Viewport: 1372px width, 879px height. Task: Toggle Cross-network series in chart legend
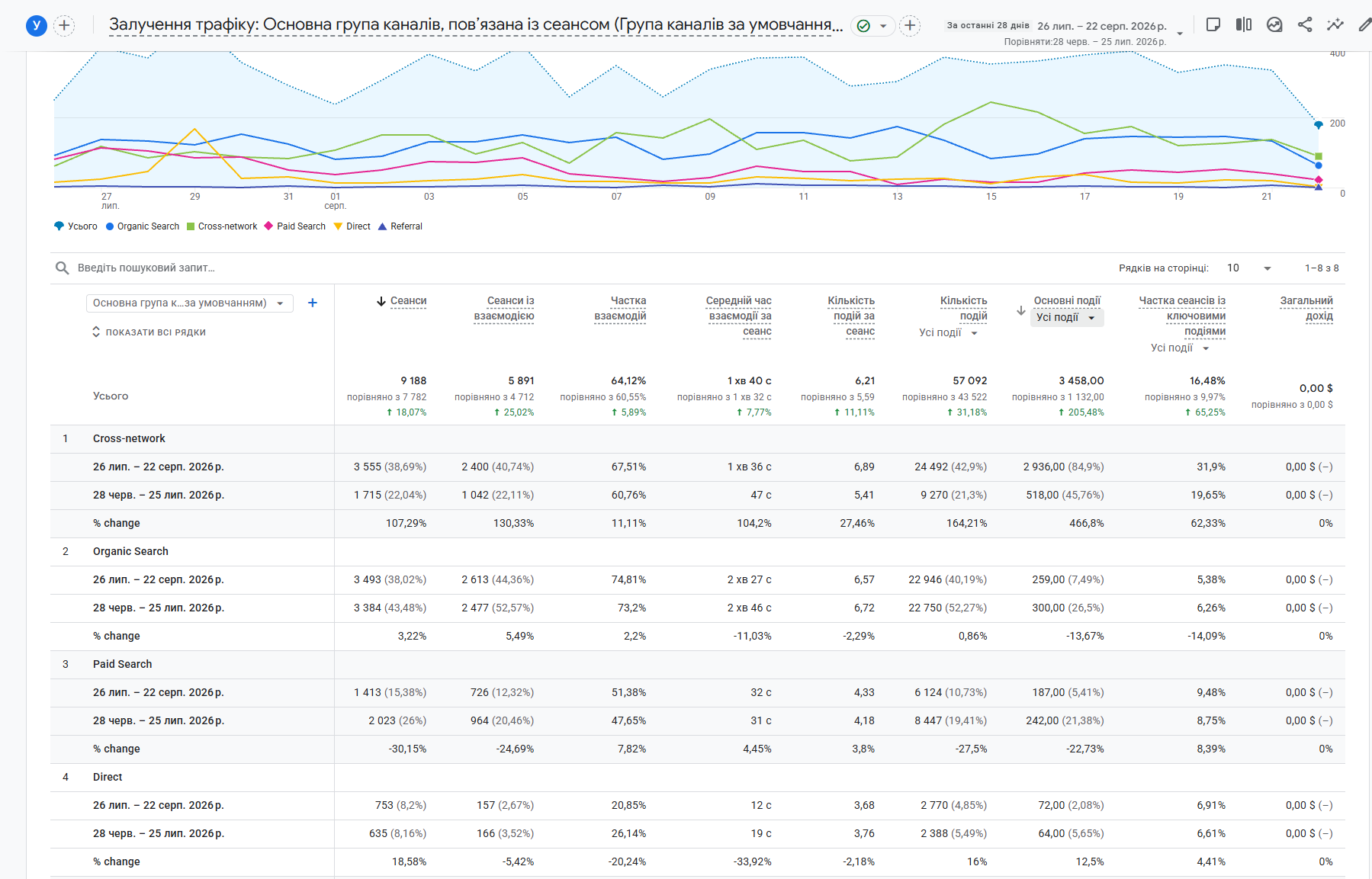coord(222,226)
